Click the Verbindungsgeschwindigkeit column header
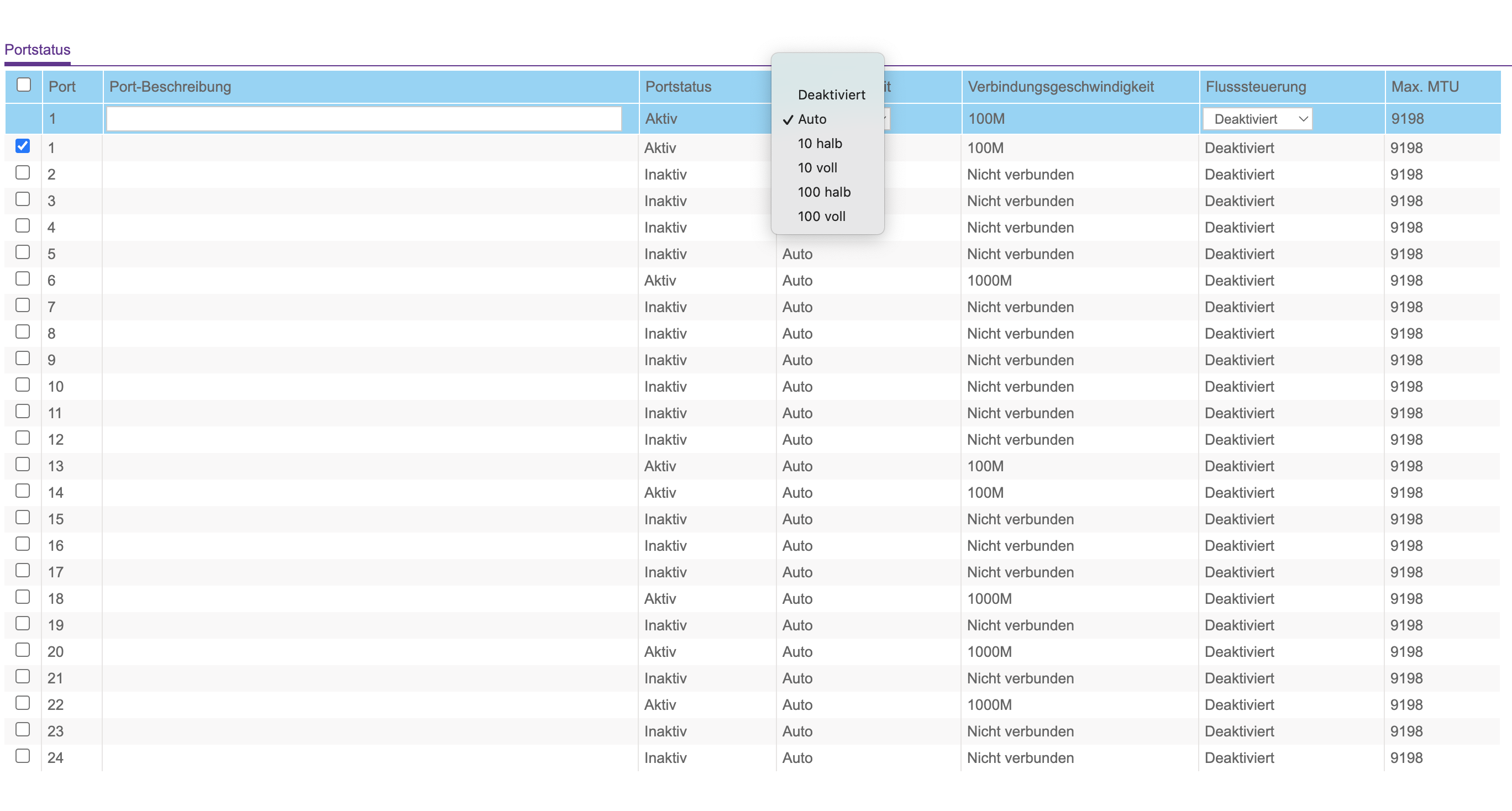 pyautogui.click(x=1060, y=87)
